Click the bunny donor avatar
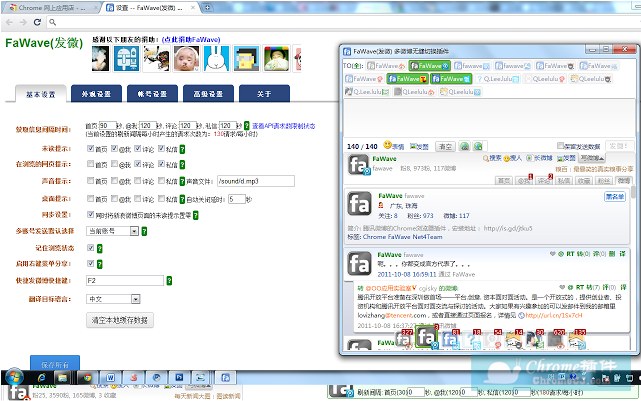 pyautogui.click(x=216, y=58)
